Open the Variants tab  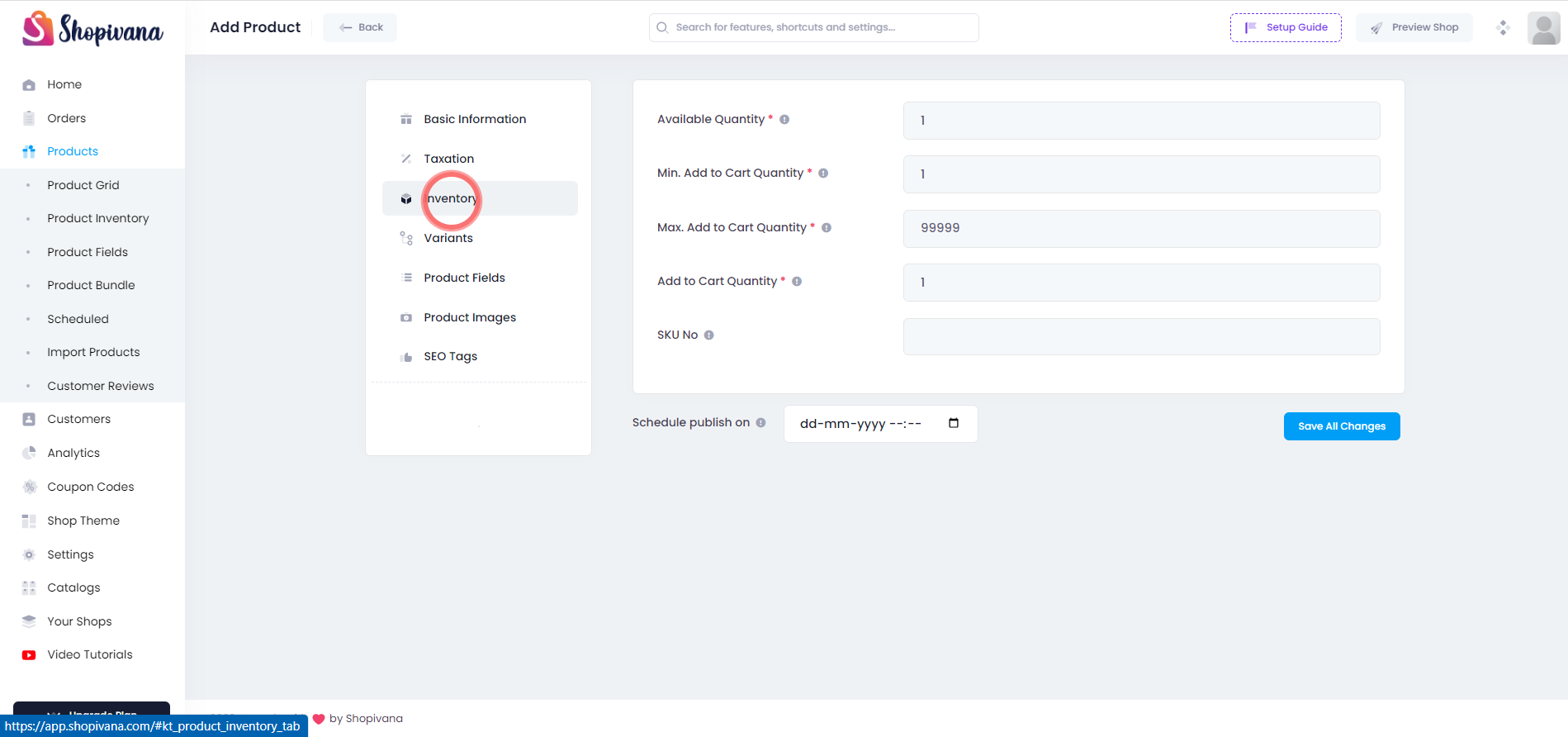(x=480, y=238)
